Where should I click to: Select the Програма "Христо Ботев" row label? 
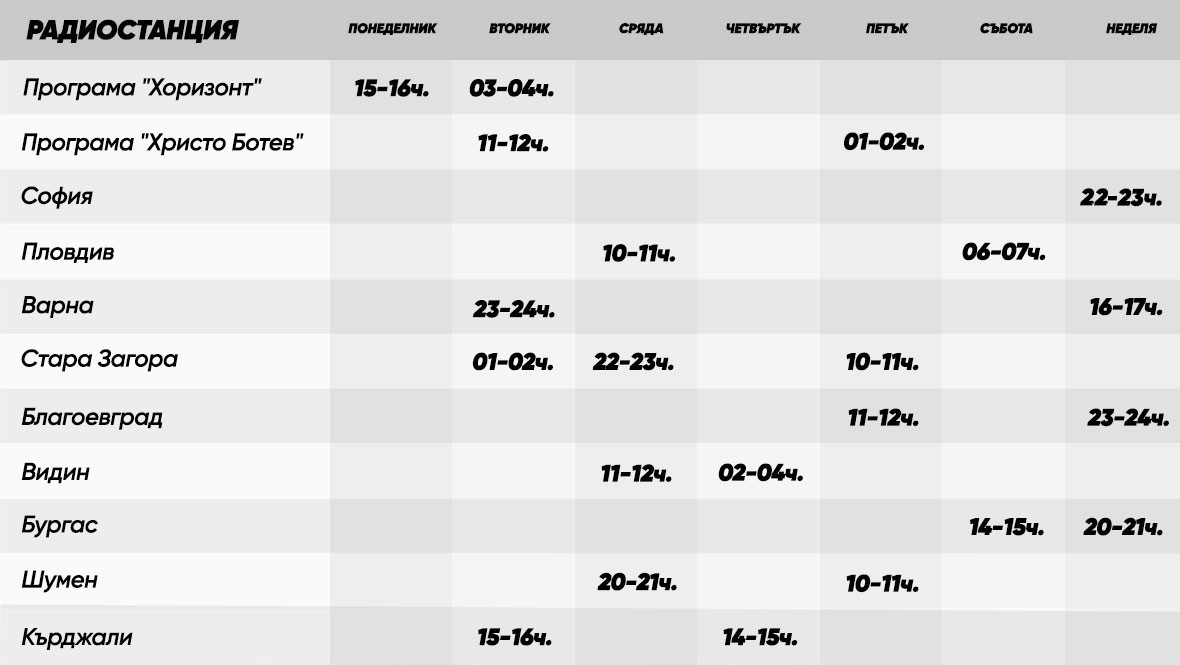click(162, 142)
